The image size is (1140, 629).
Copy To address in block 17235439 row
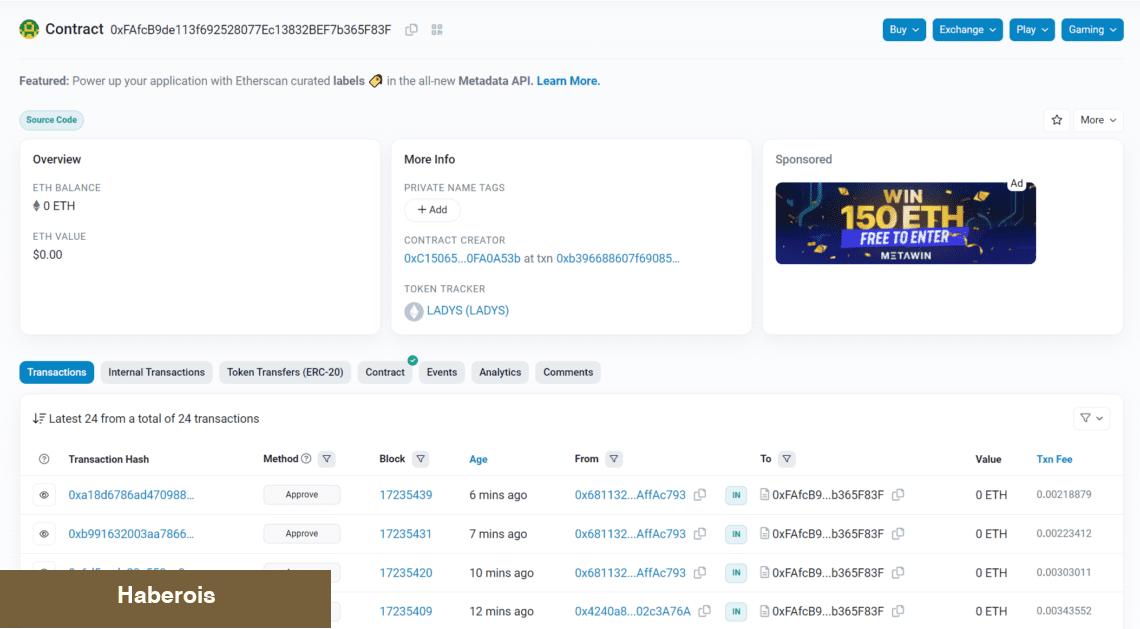899,494
